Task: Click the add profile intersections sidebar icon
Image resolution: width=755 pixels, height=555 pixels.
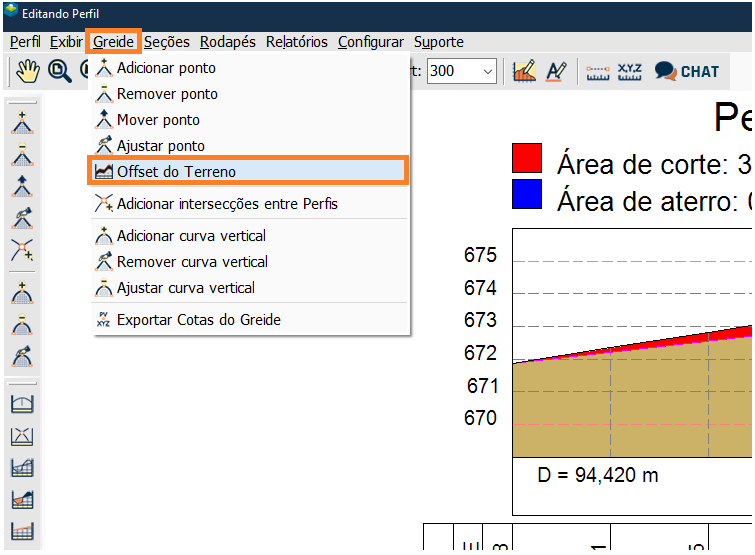Action: 22,250
